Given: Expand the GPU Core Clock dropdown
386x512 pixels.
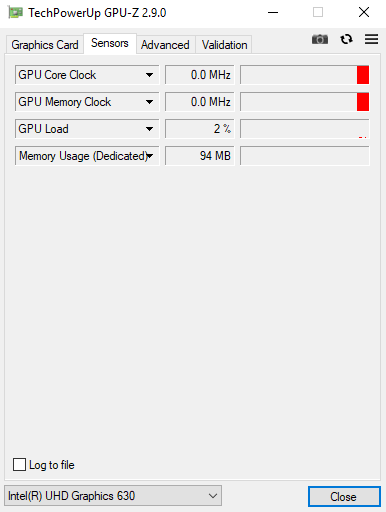Looking at the screenshot, I should [x=149, y=75].
